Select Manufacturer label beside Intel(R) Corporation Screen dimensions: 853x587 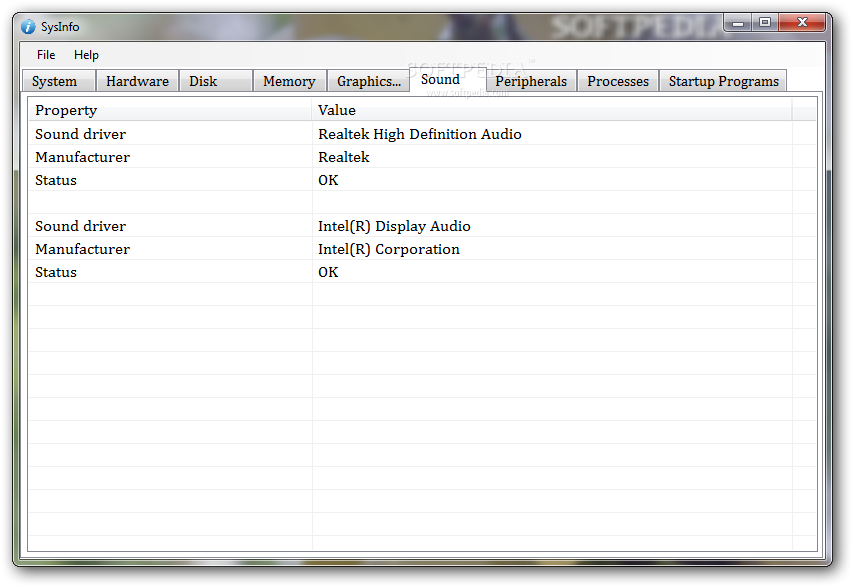(82, 249)
